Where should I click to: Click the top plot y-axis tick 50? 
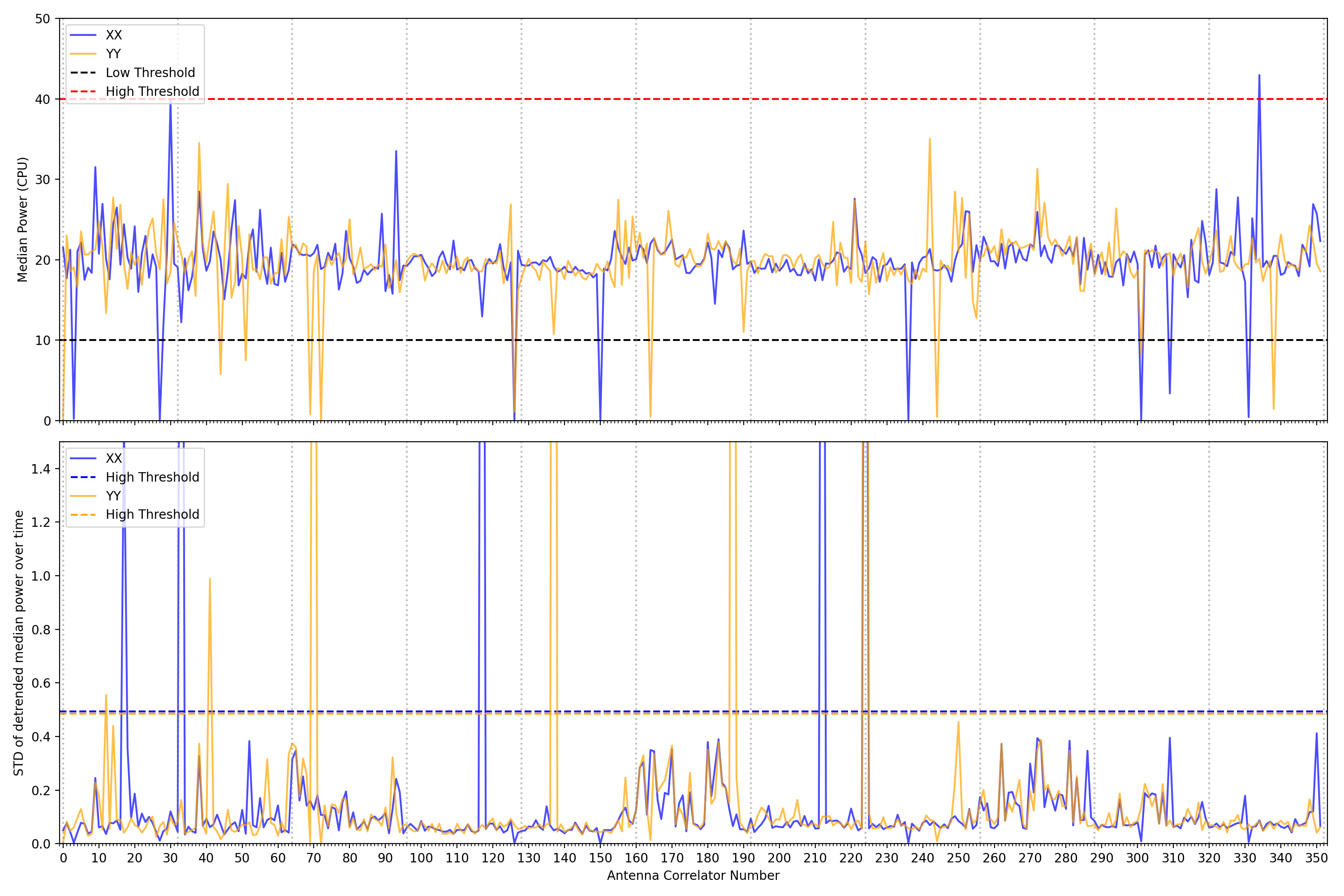point(43,19)
